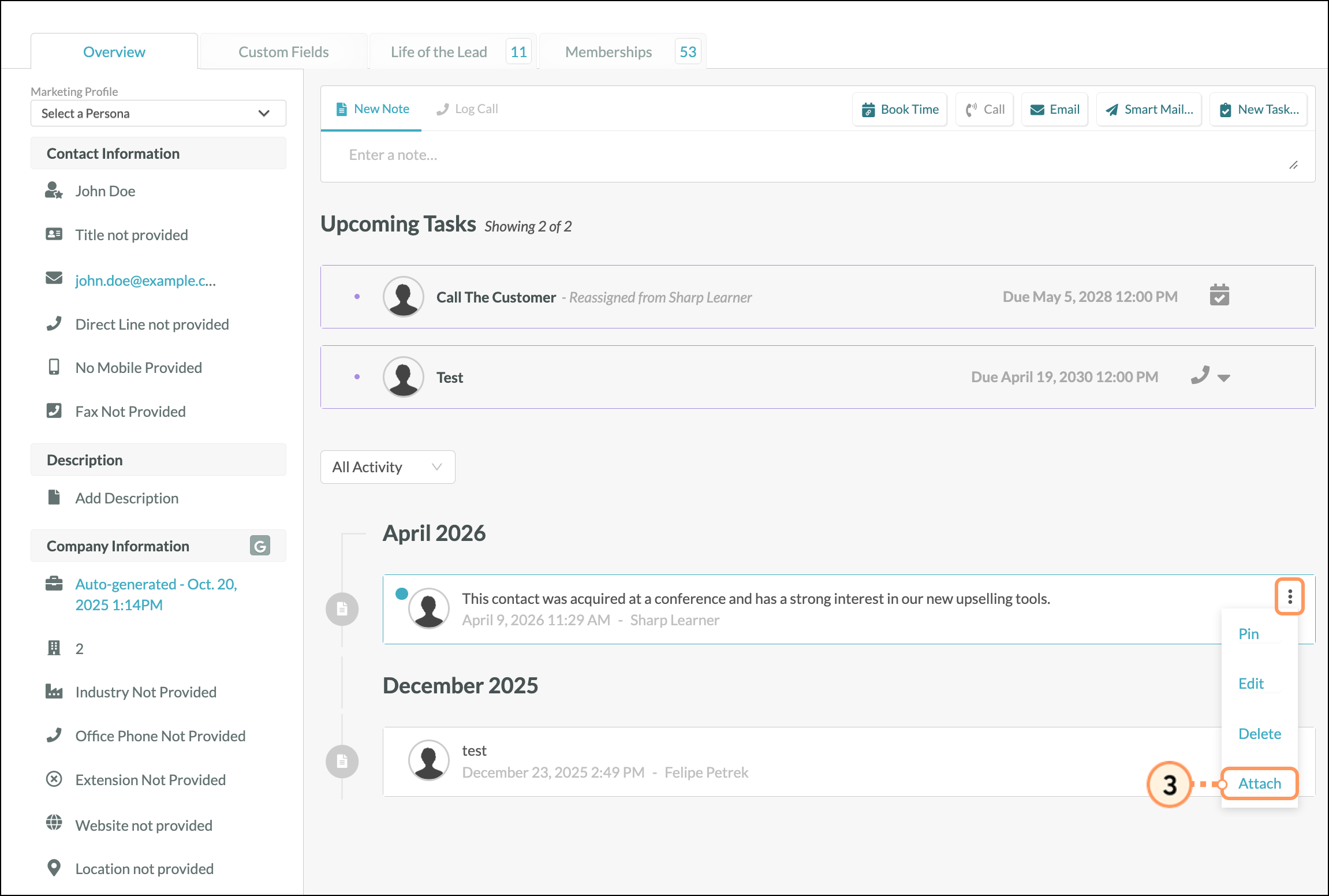Click the note icon beside April 2026 entry

click(x=342, y=608)
